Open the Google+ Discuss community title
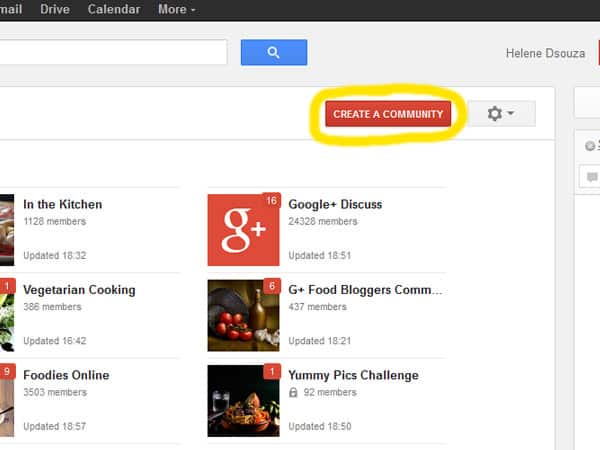This screenshot has width=600, height=450. click(335, 204)
